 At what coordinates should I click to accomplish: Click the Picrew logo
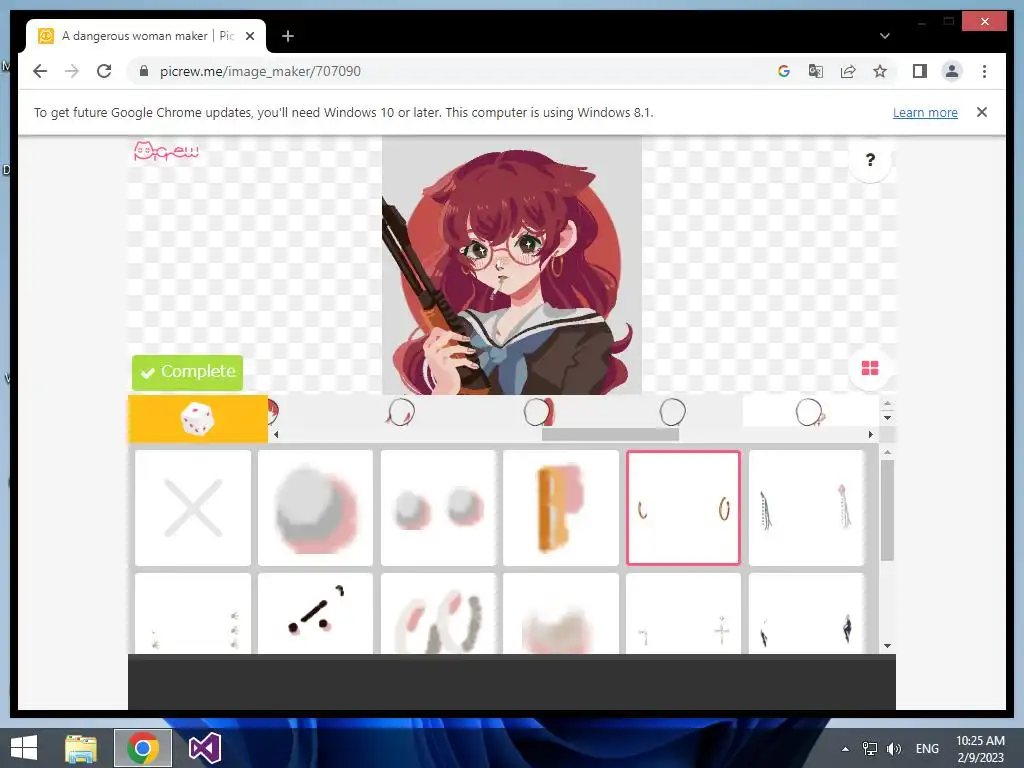[x=166, y=152]
